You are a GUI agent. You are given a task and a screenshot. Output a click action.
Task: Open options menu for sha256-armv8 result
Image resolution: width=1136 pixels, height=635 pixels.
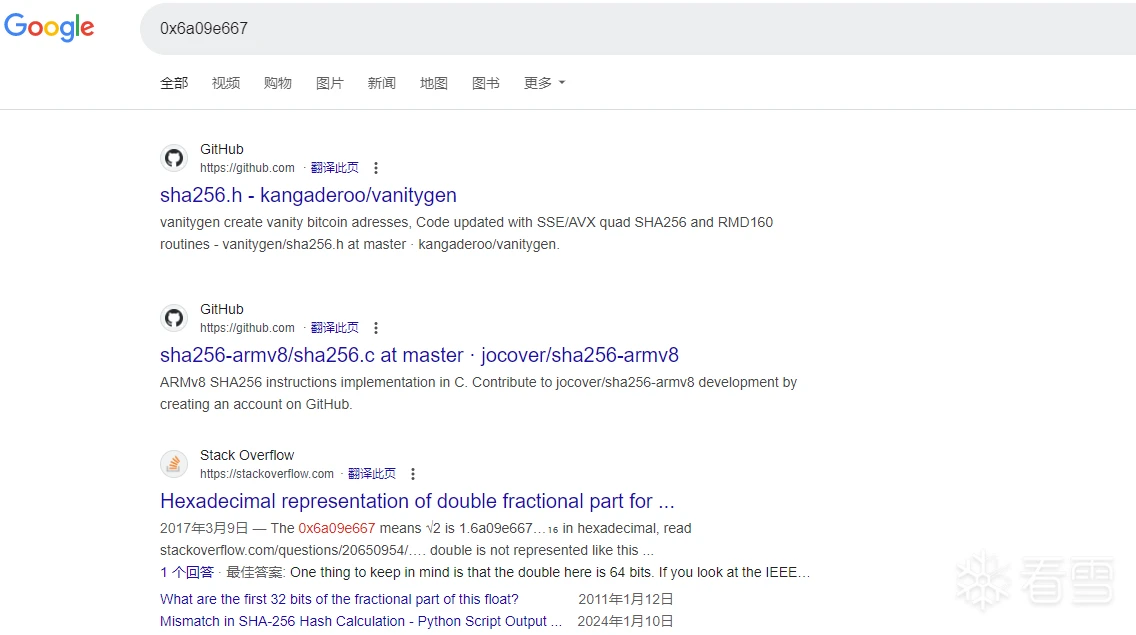(375, 328)
